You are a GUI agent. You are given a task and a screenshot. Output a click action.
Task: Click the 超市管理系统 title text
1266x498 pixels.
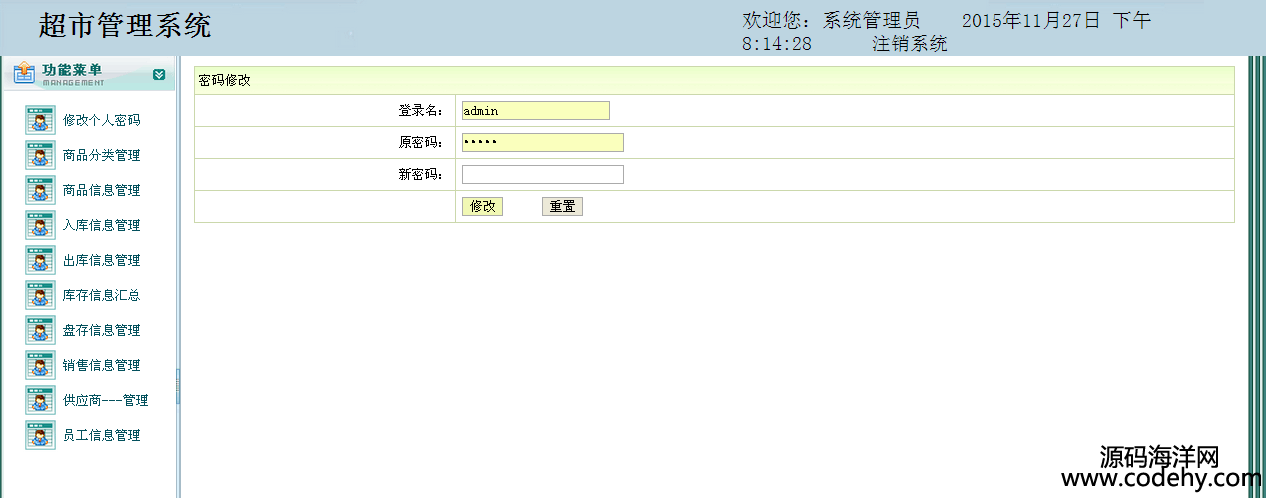125,26
